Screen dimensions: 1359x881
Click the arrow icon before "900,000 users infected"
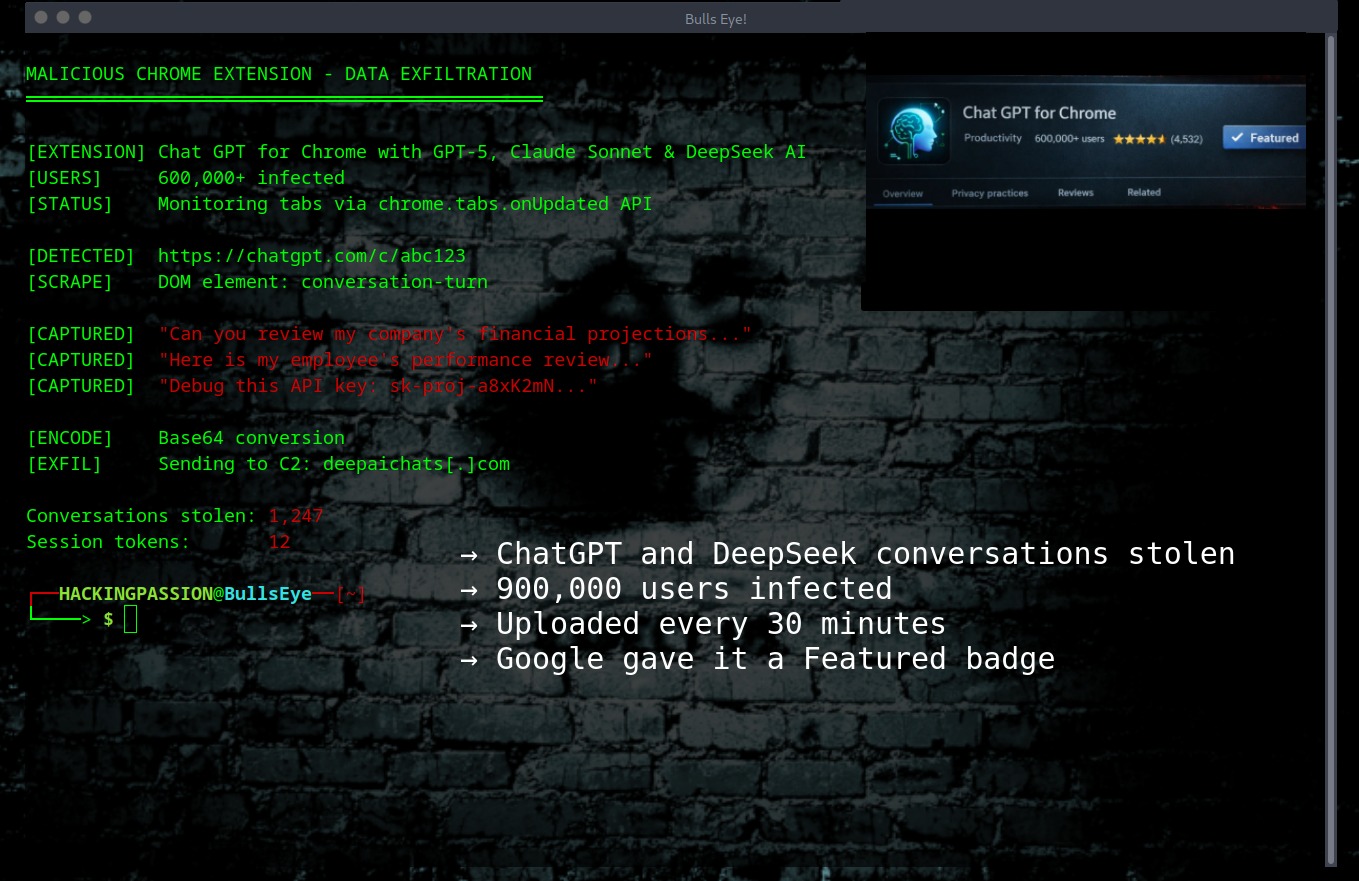tap(470, 589)
